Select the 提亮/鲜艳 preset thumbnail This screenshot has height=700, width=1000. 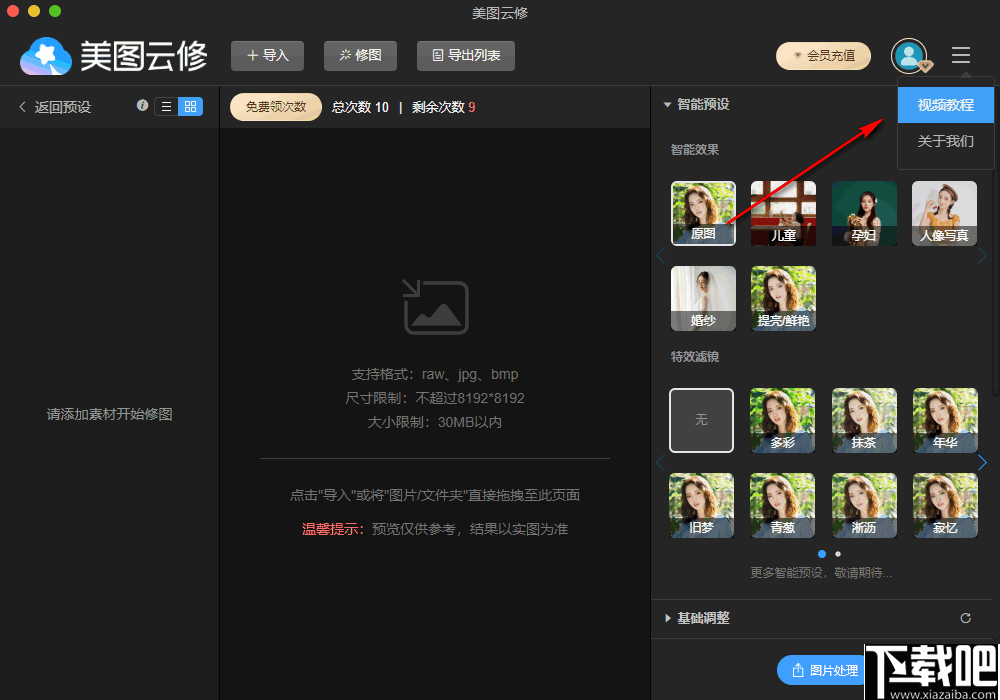783,298
